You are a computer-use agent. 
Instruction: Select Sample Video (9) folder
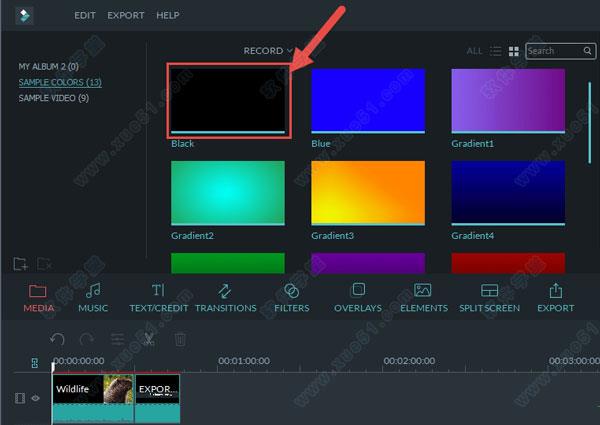(53, 98)
